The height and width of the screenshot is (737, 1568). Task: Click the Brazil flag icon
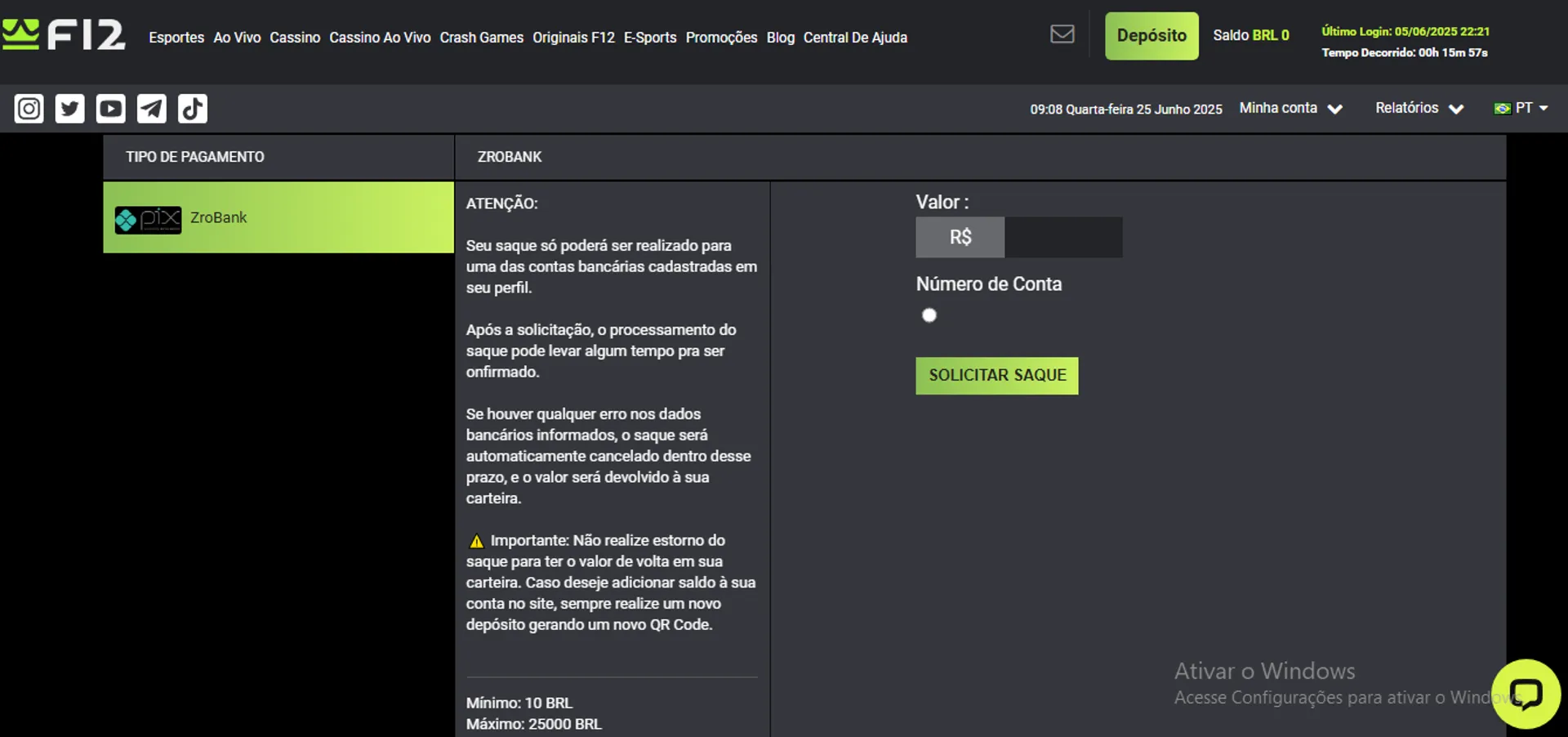point(1502,109)
